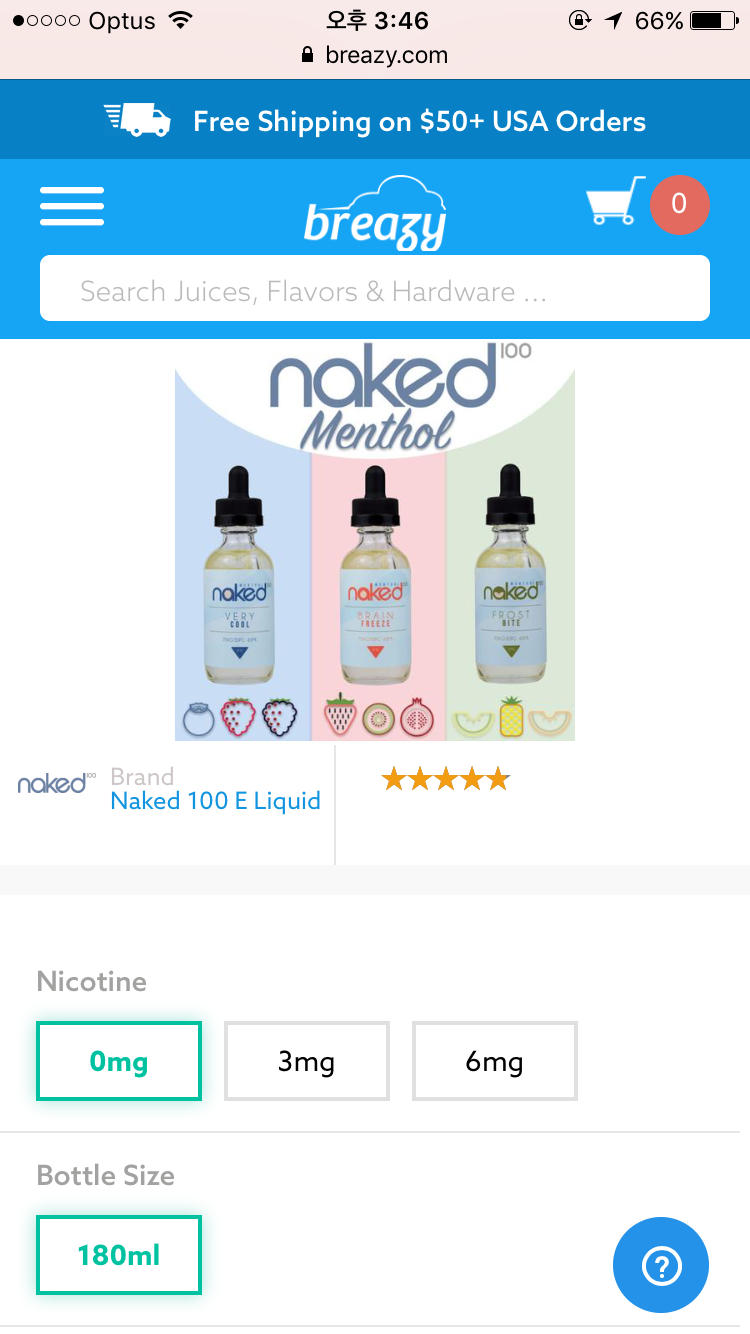Screen dimensions: 750x1334
Task: Select the 3mg nicotine option
Action: [x=306, y=1061]
